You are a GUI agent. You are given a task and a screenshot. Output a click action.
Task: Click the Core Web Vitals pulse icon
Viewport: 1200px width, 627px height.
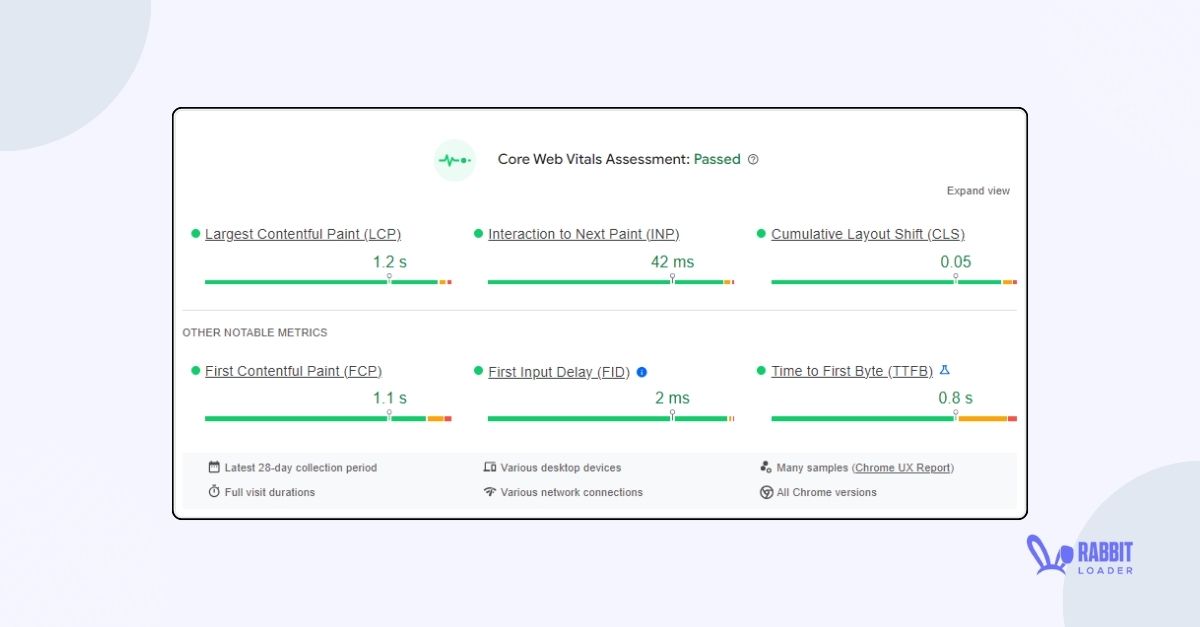454,160
